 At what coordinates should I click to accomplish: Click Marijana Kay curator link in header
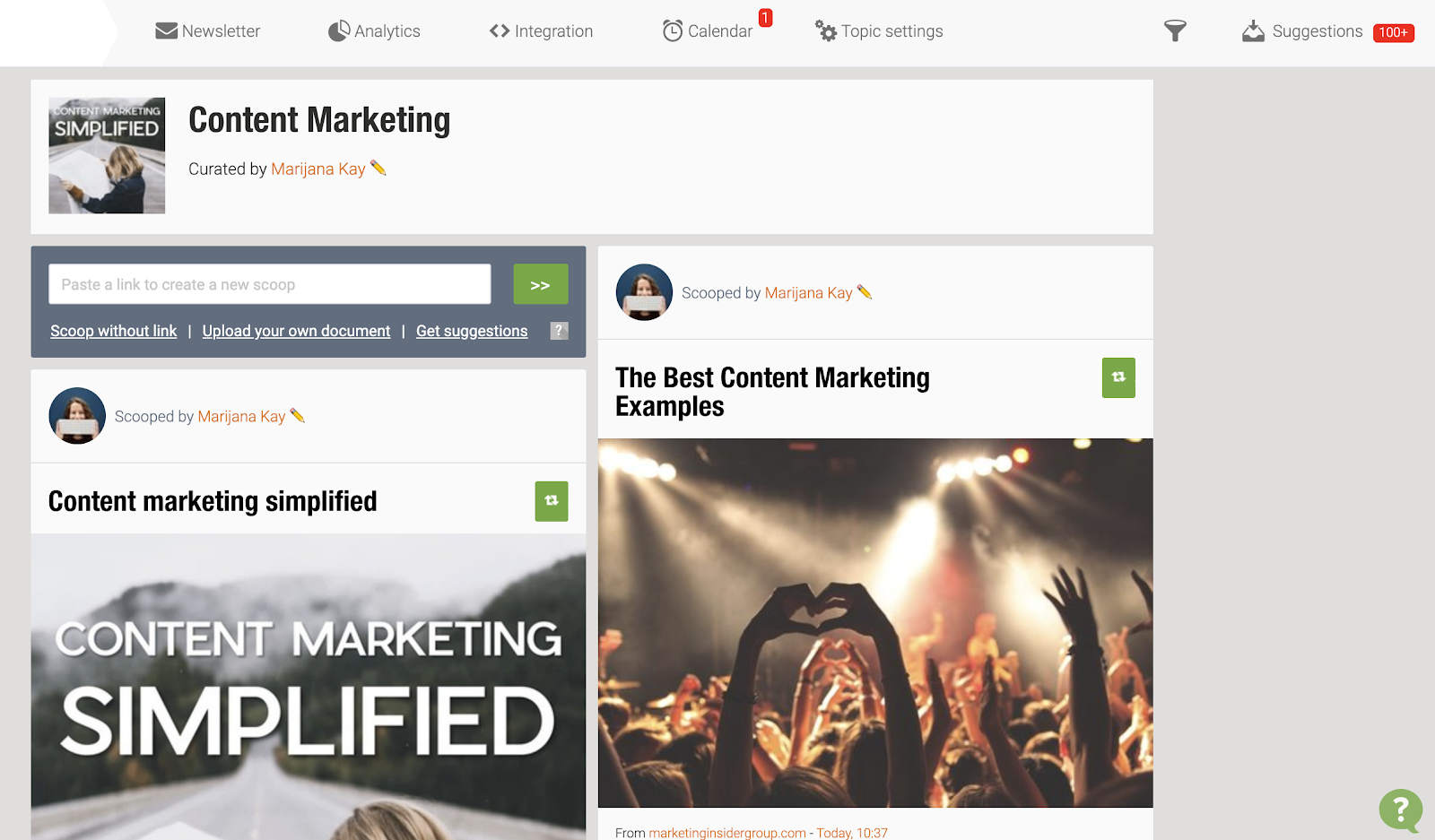coord(317,169)
